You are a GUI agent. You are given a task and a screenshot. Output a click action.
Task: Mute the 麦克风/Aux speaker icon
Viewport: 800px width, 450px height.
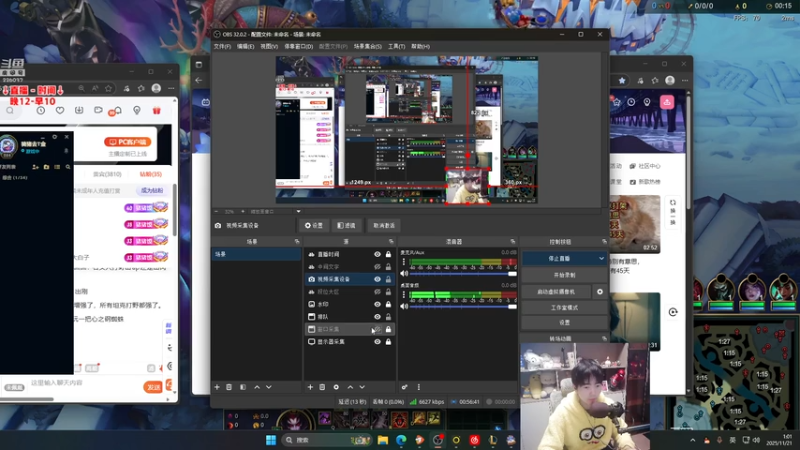(404, 274)
